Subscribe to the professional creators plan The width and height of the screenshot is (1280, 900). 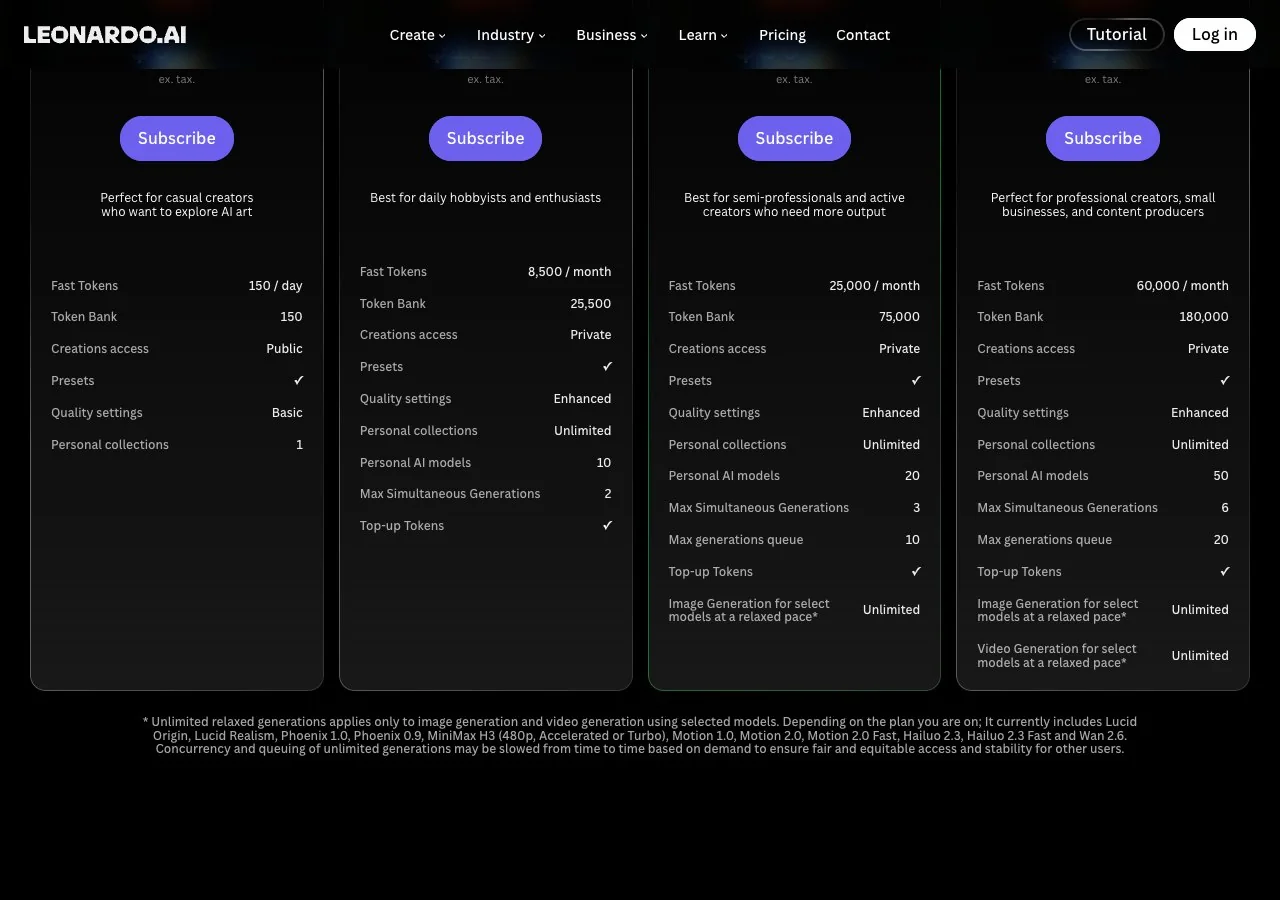point(1103,138)
